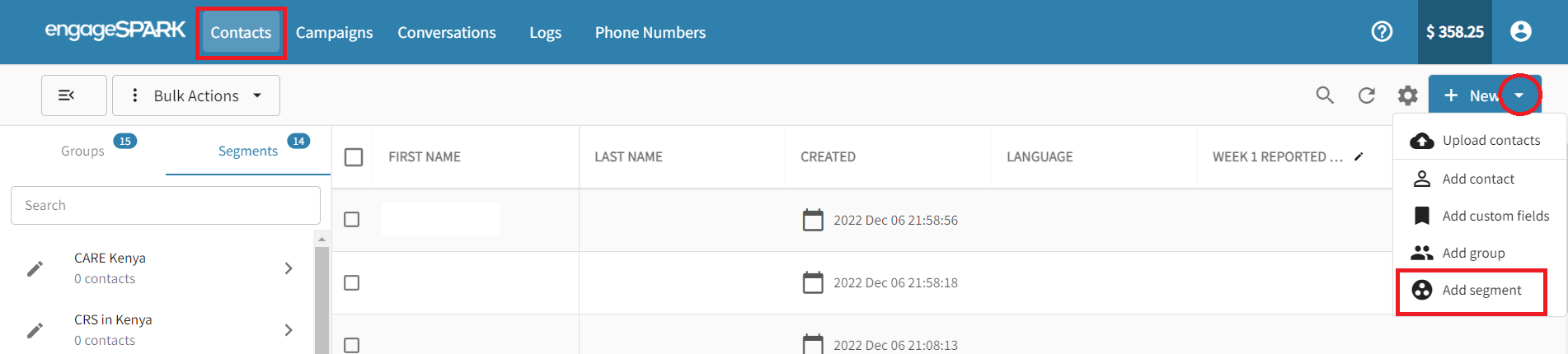Viewport: 1568px width, 354px height.
Task: Click pencil icon next to Week 1 Reported column
Action: [x=1359, y=156]
